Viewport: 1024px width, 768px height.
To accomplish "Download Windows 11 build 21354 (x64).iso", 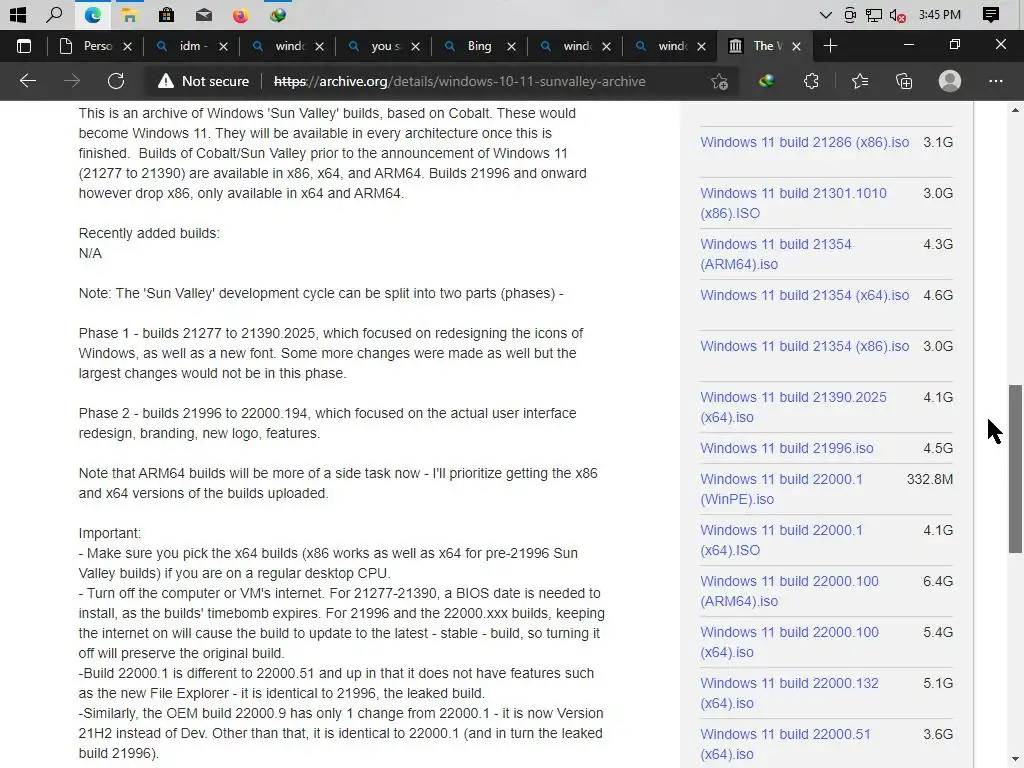I will [805, 295].
